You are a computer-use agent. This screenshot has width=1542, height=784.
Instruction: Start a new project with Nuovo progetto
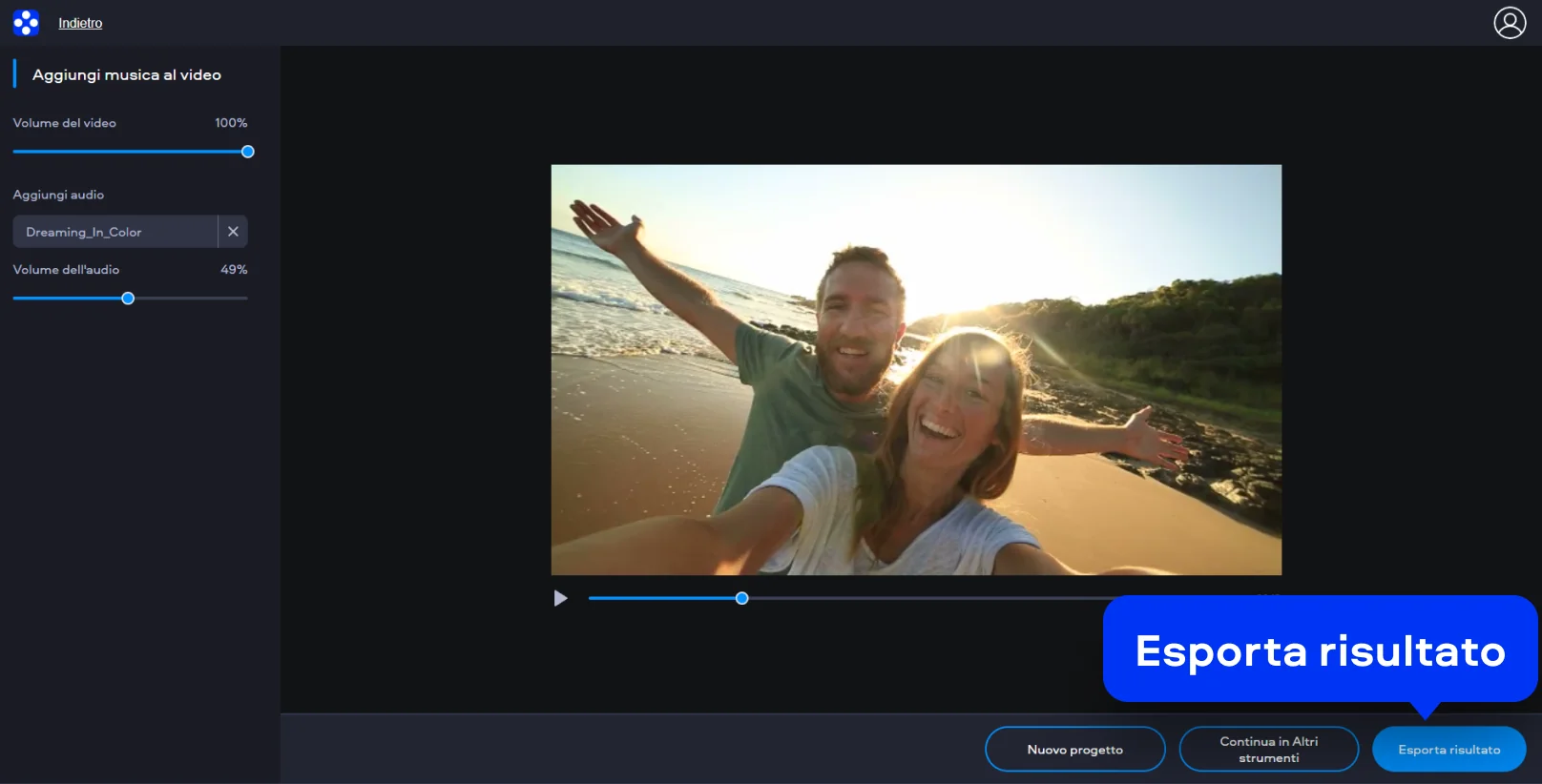pos(1074,750)
